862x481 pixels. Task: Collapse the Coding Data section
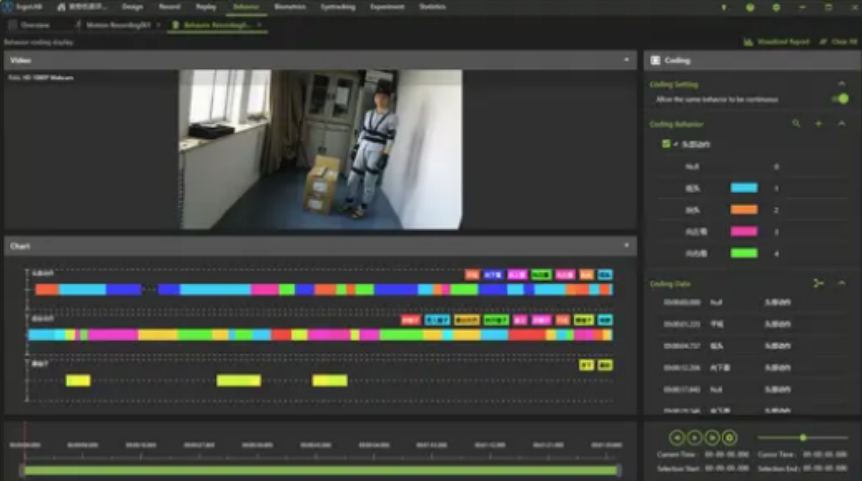pyautogui.click(x=842, y=284)
